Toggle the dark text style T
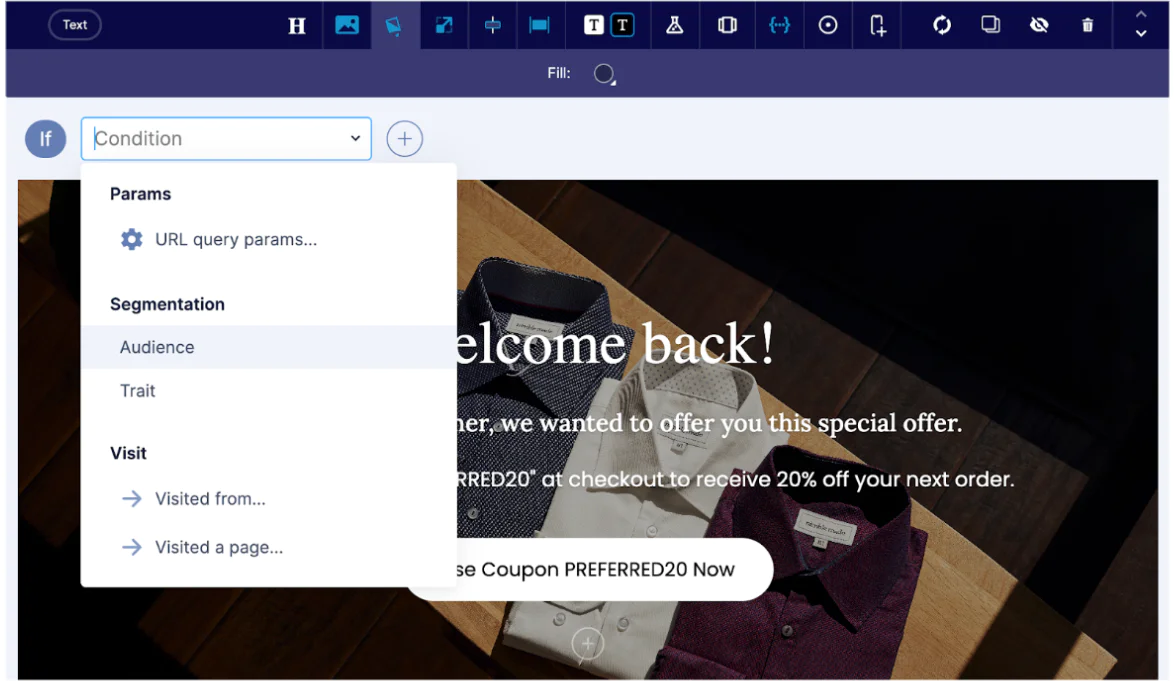1175x681 pixels. coord(623,25)
